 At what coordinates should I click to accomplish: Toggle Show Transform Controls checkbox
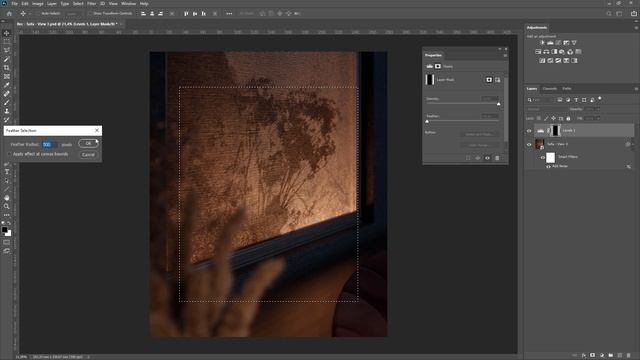[90, 13]
